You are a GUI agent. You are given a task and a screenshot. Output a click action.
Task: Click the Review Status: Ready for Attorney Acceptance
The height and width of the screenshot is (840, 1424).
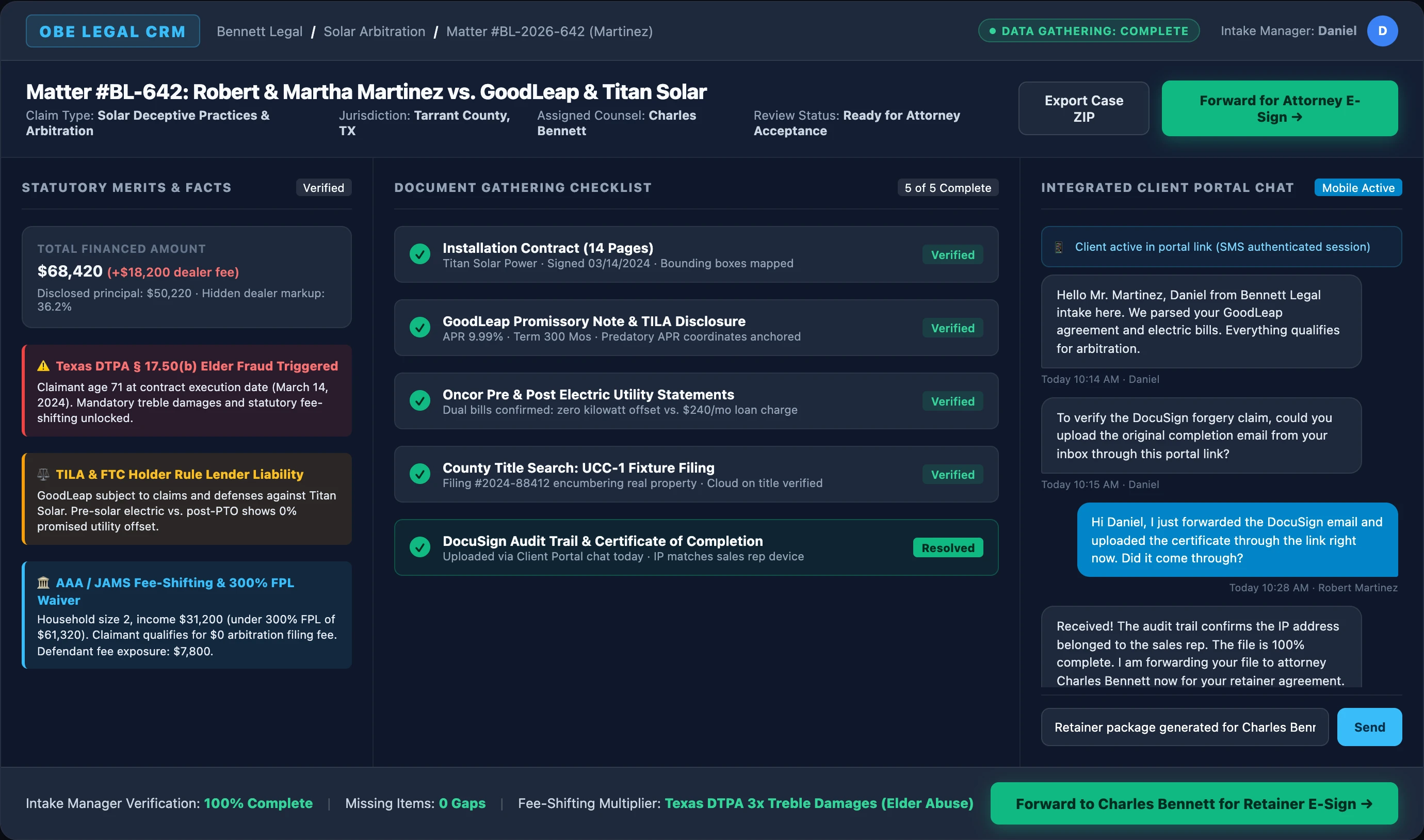tap(856, 123)
